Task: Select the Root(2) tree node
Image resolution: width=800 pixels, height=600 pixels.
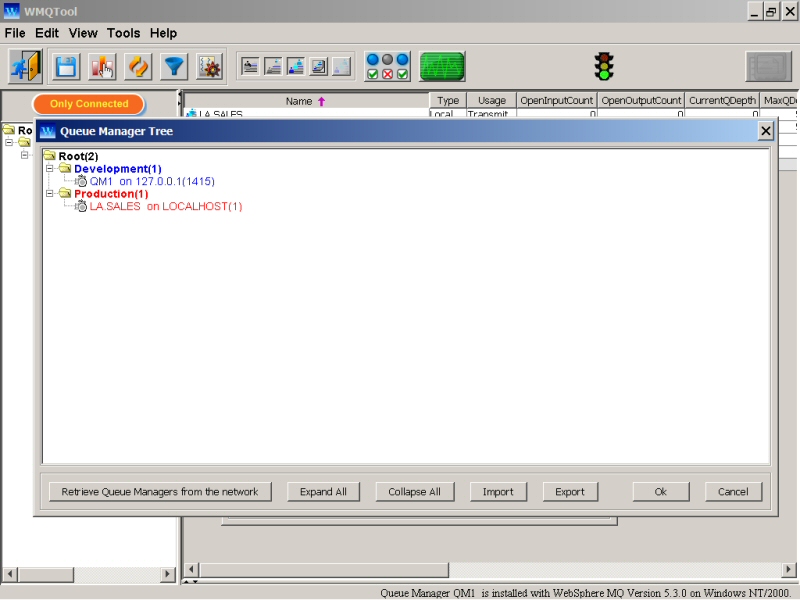Action: click(x=78, y=156)
